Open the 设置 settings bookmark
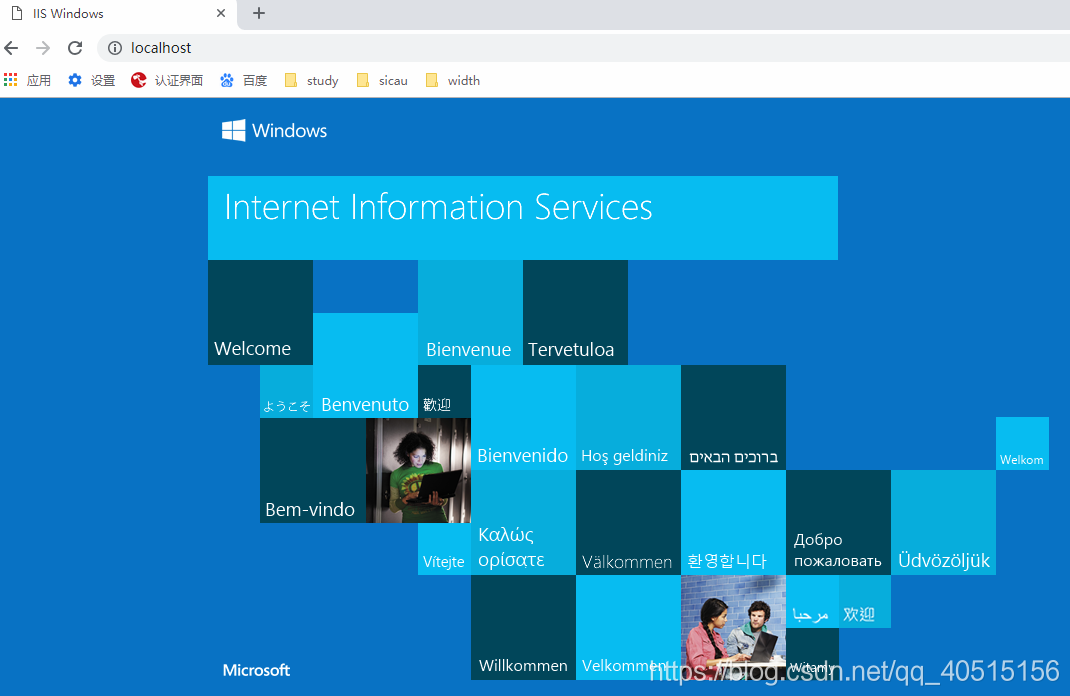This screenshot has width=1070, height=696. coord(92,81)
